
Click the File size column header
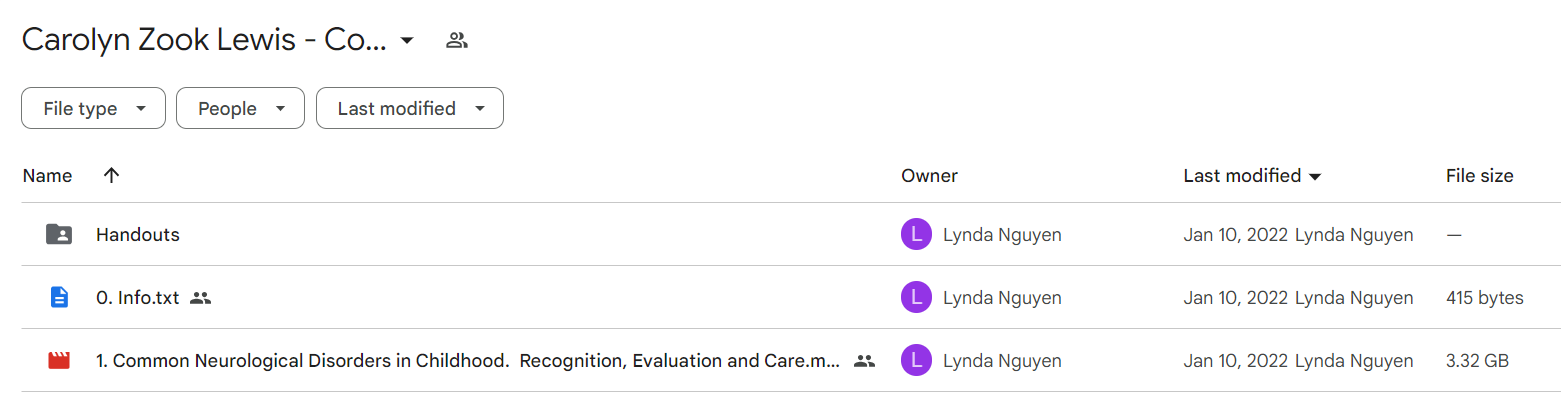point(1479,176)
